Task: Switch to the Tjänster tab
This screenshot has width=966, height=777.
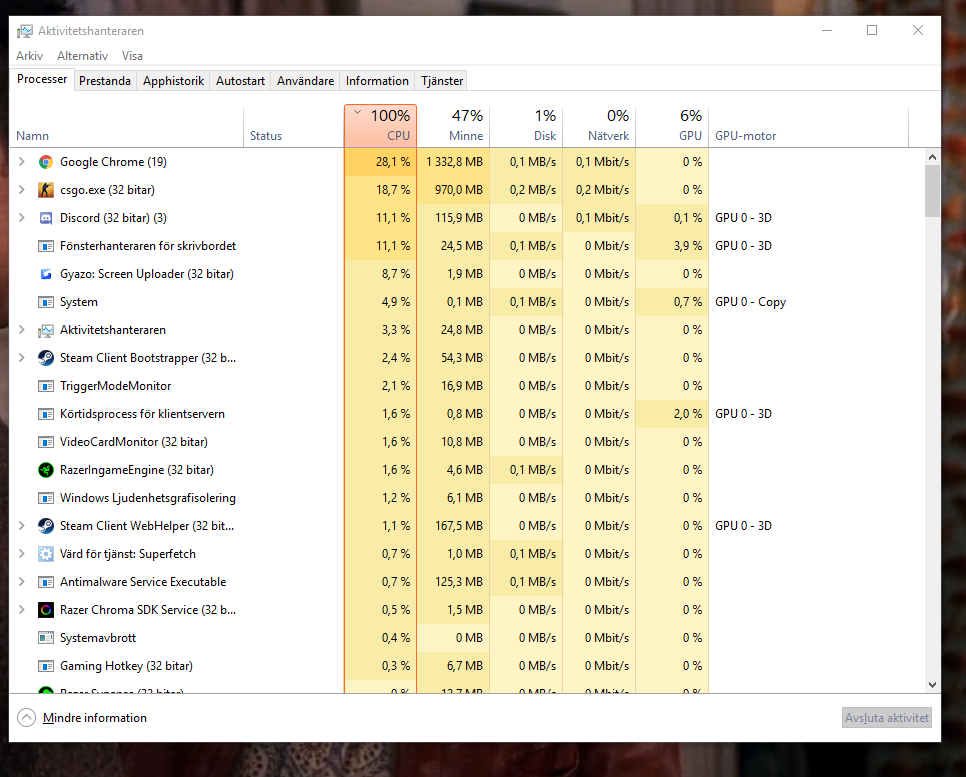Action: [442, 81]
